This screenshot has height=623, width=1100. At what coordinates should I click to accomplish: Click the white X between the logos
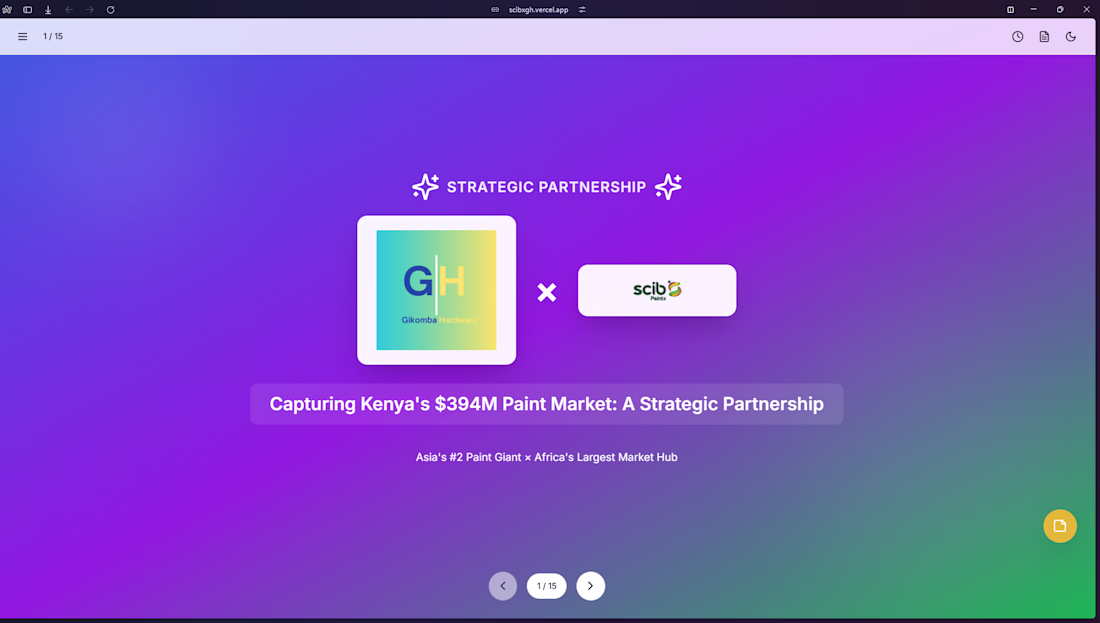coord(546,292)
